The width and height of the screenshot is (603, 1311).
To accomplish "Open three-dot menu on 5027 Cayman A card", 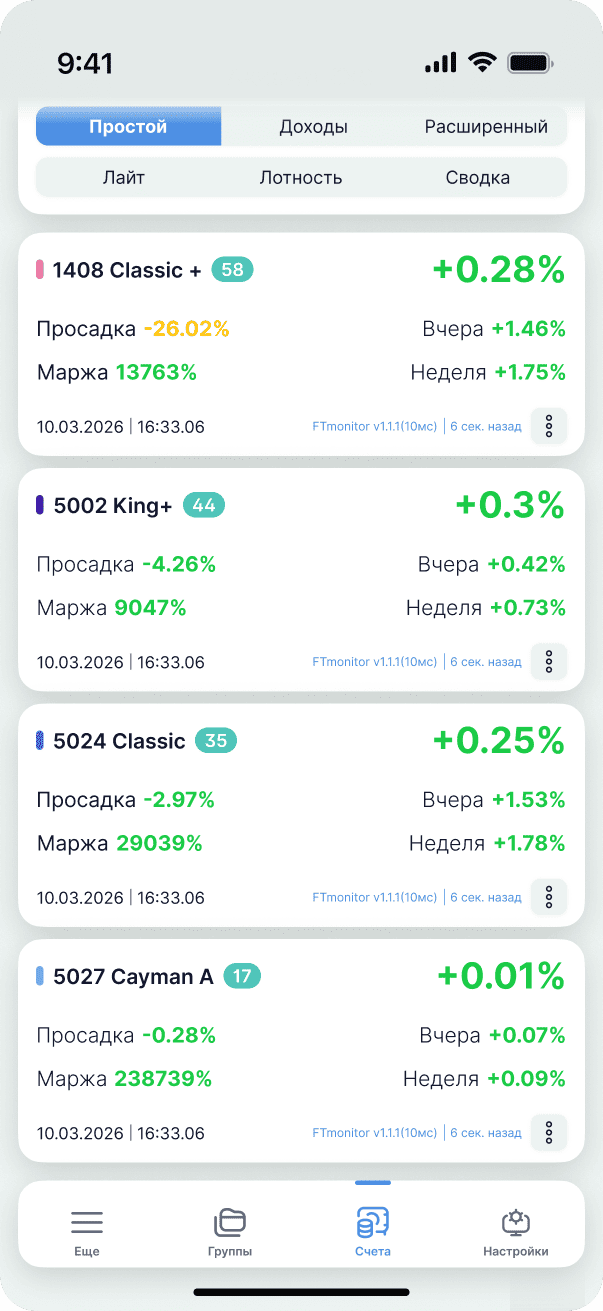I will pos(548,1132).
